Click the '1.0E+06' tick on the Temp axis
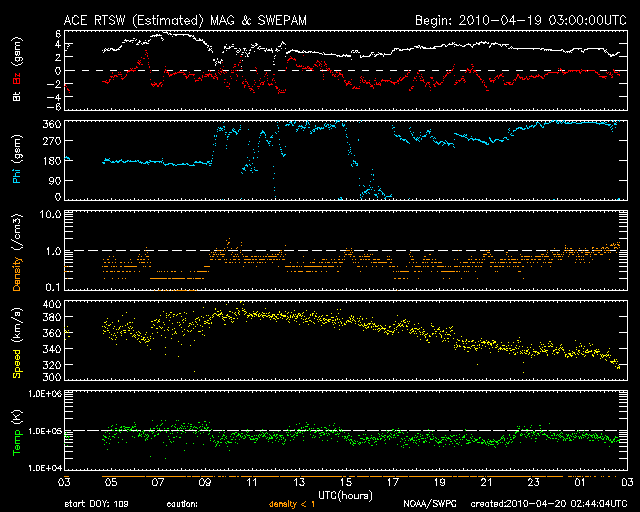 click(x=45, y=394)
